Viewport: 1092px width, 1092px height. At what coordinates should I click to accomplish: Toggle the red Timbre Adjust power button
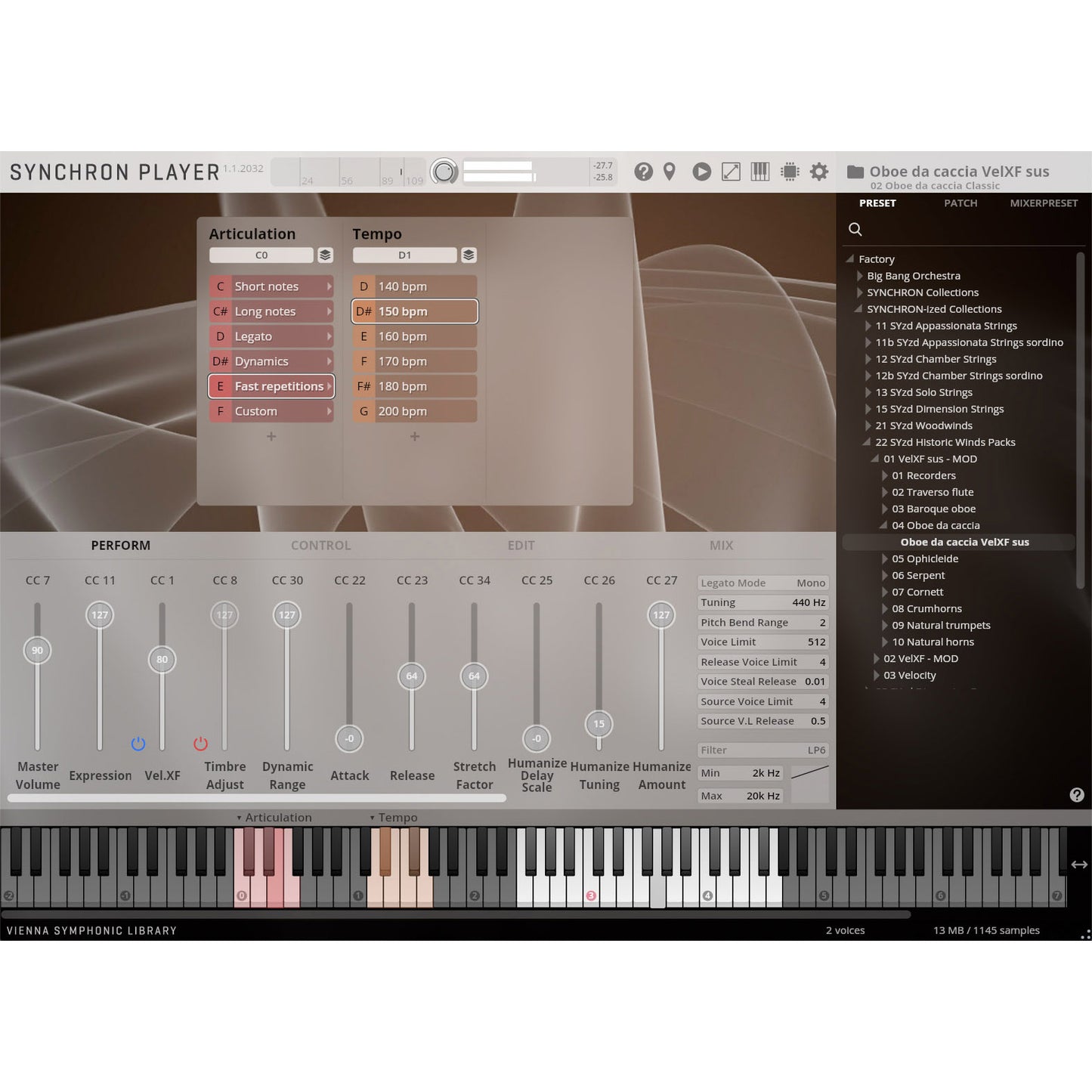pos(200,744)
